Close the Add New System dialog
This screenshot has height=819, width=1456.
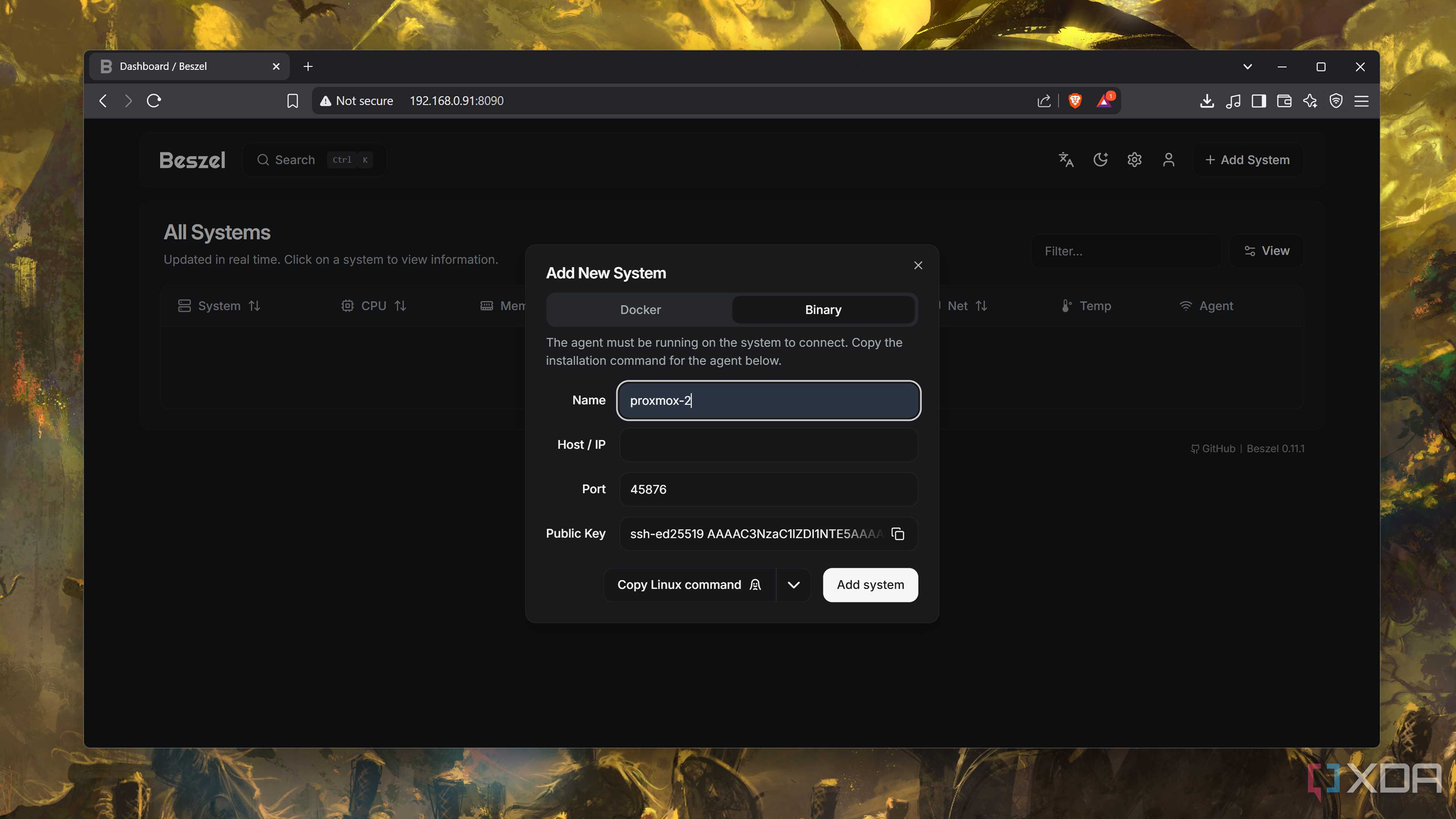click(918, 265)
